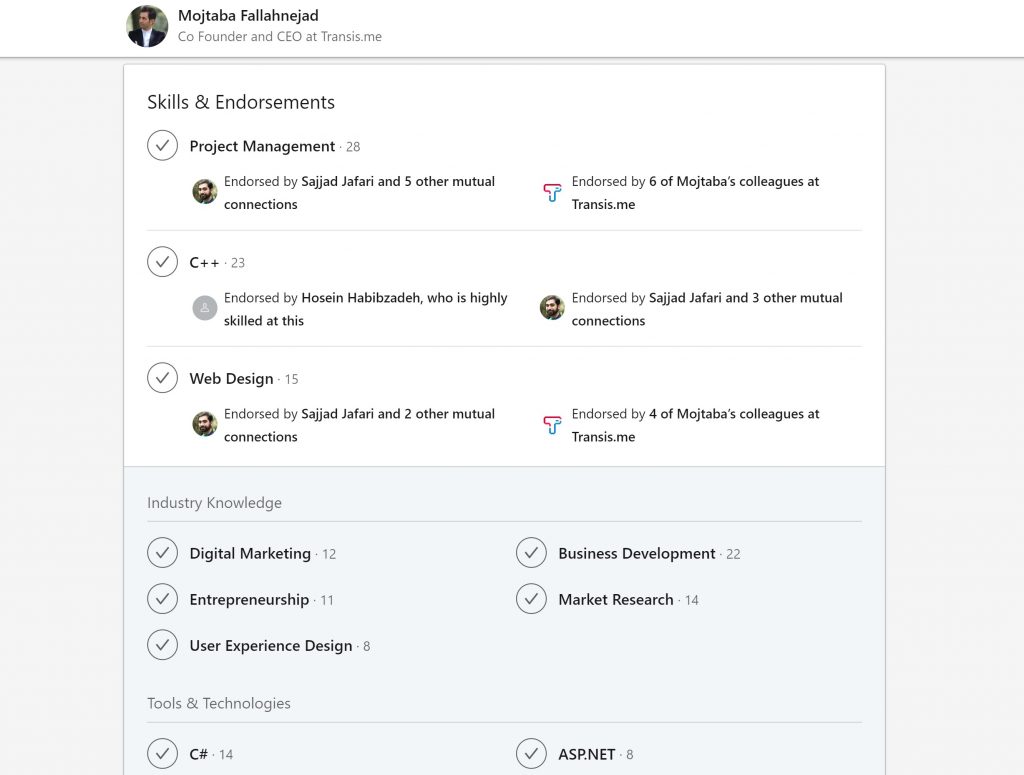
Task: Open the Web Design skill title
Action: click(x=231, y=379)
